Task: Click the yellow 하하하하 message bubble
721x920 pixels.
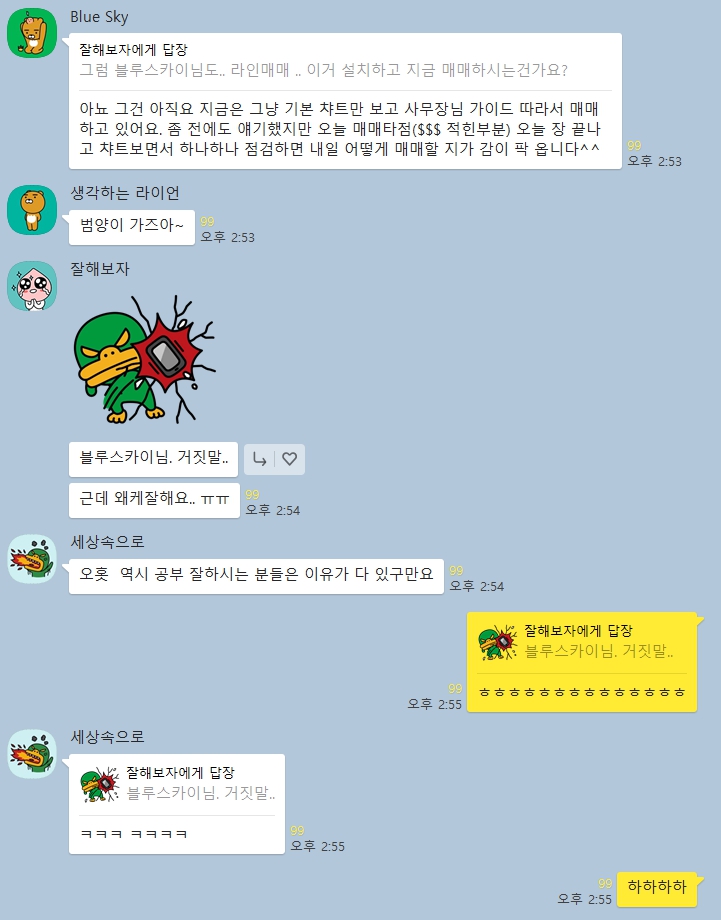Action: [656, 889]
